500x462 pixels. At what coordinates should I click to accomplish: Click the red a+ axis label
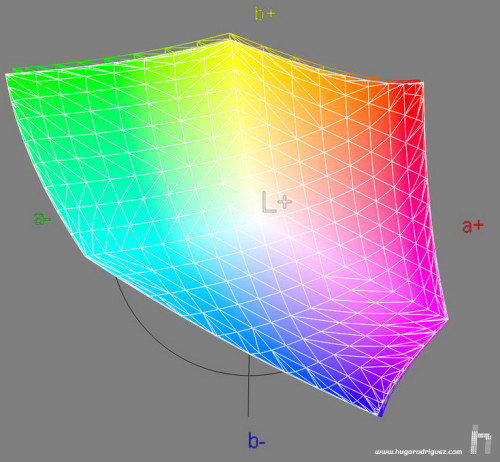(x=473, y=226)
